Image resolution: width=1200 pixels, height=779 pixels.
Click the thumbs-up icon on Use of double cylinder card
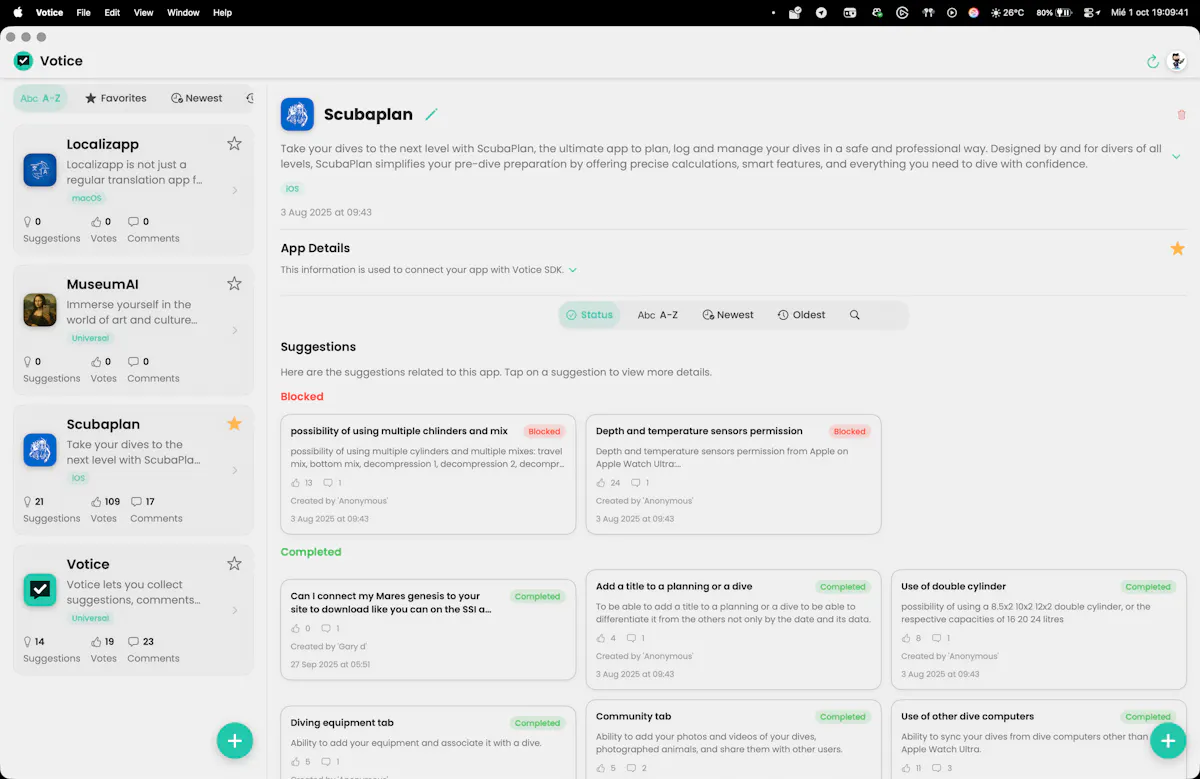(x=906, y=638)
